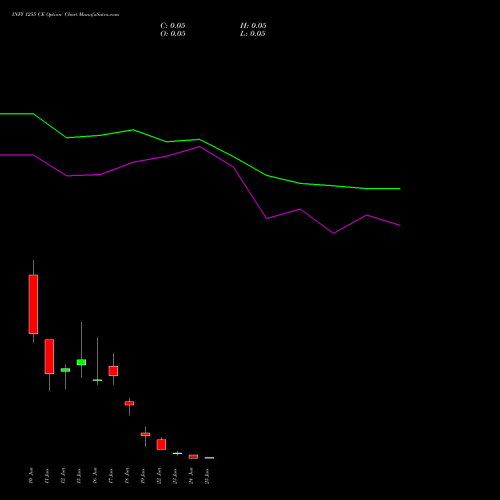Click the chart title text at top left
The height and width of the screenshot is (500, 500).
pyautogui.click(x=65, y=14)
